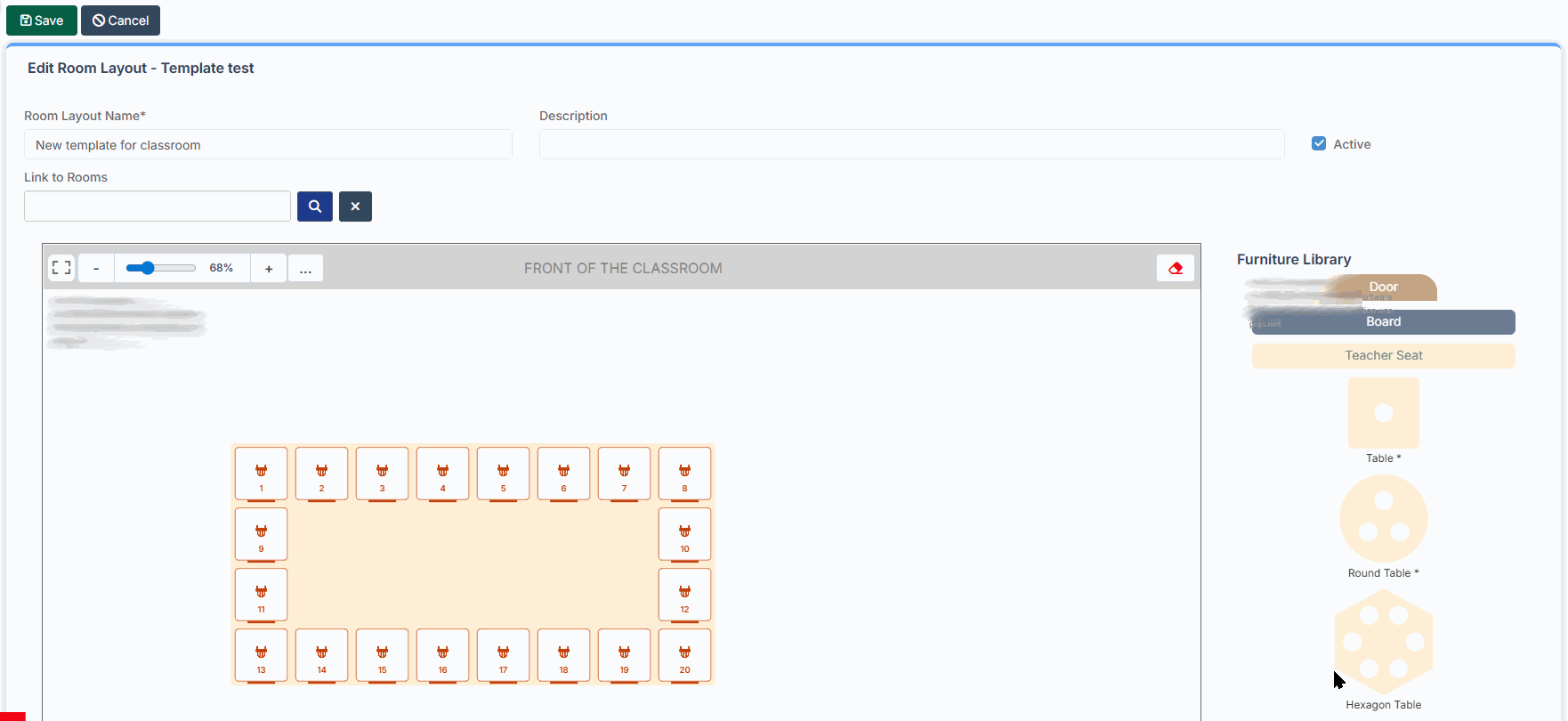1568x721 pixels.
Task: Click the zoom level slider
Action: (x=161, y=268)
